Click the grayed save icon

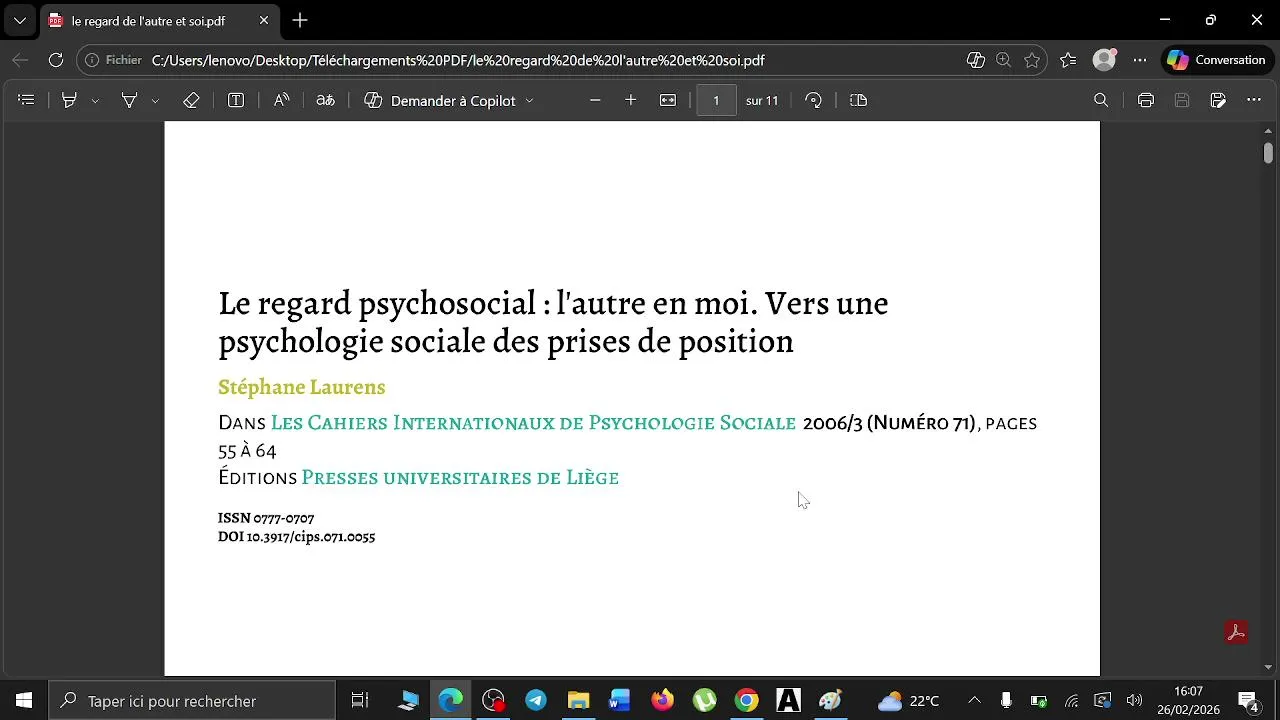click(x=1182, y=100)
